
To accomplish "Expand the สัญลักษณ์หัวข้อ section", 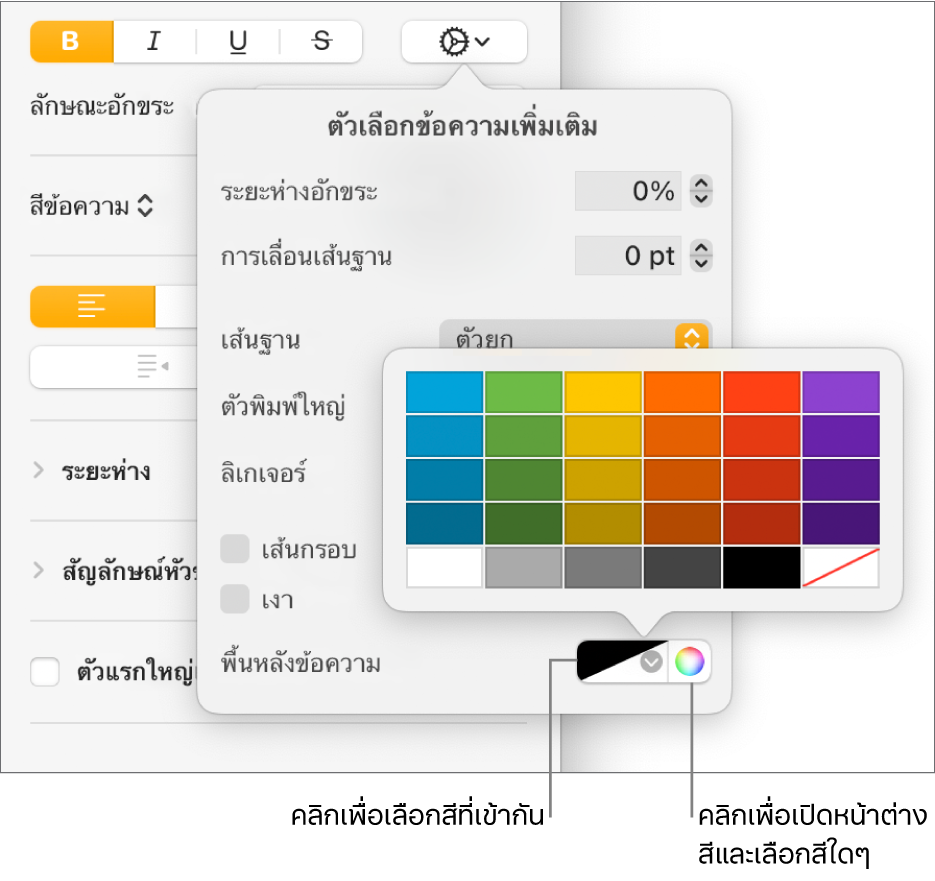I will [39, 571].
